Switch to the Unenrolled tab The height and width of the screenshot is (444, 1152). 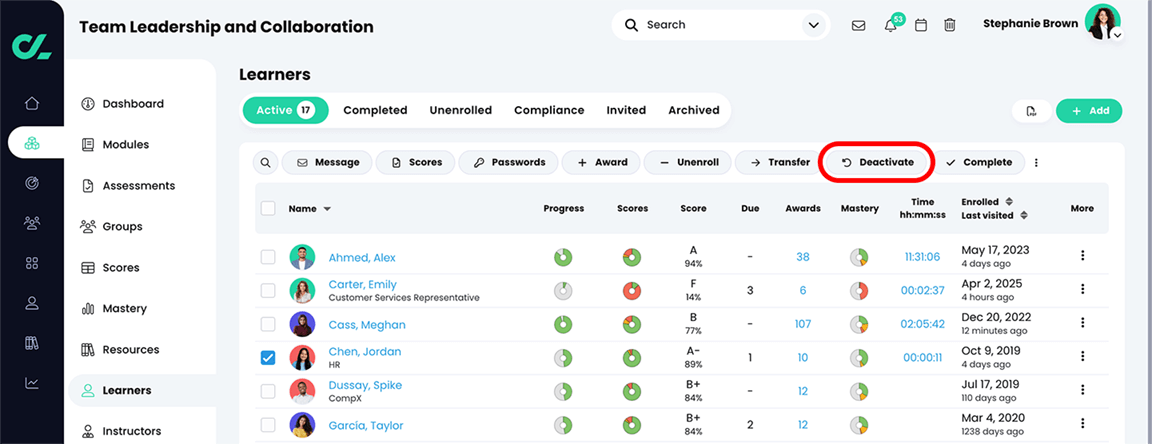point(461,110)
